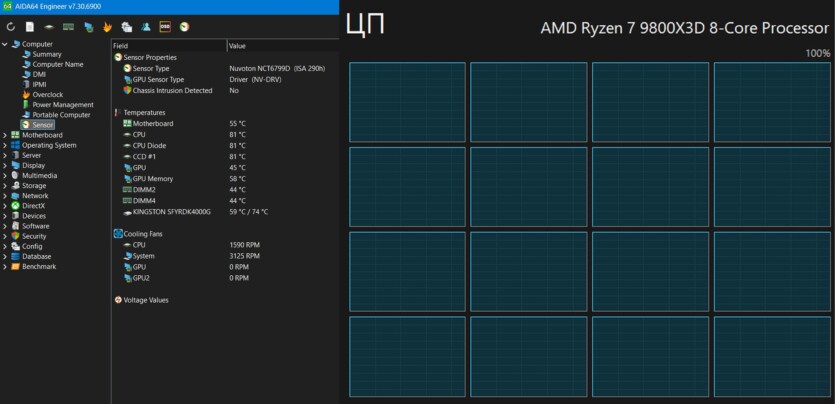Click the computer-with-window toolbar icon
This screenshot has height=404, width=835.
point(126,27)
